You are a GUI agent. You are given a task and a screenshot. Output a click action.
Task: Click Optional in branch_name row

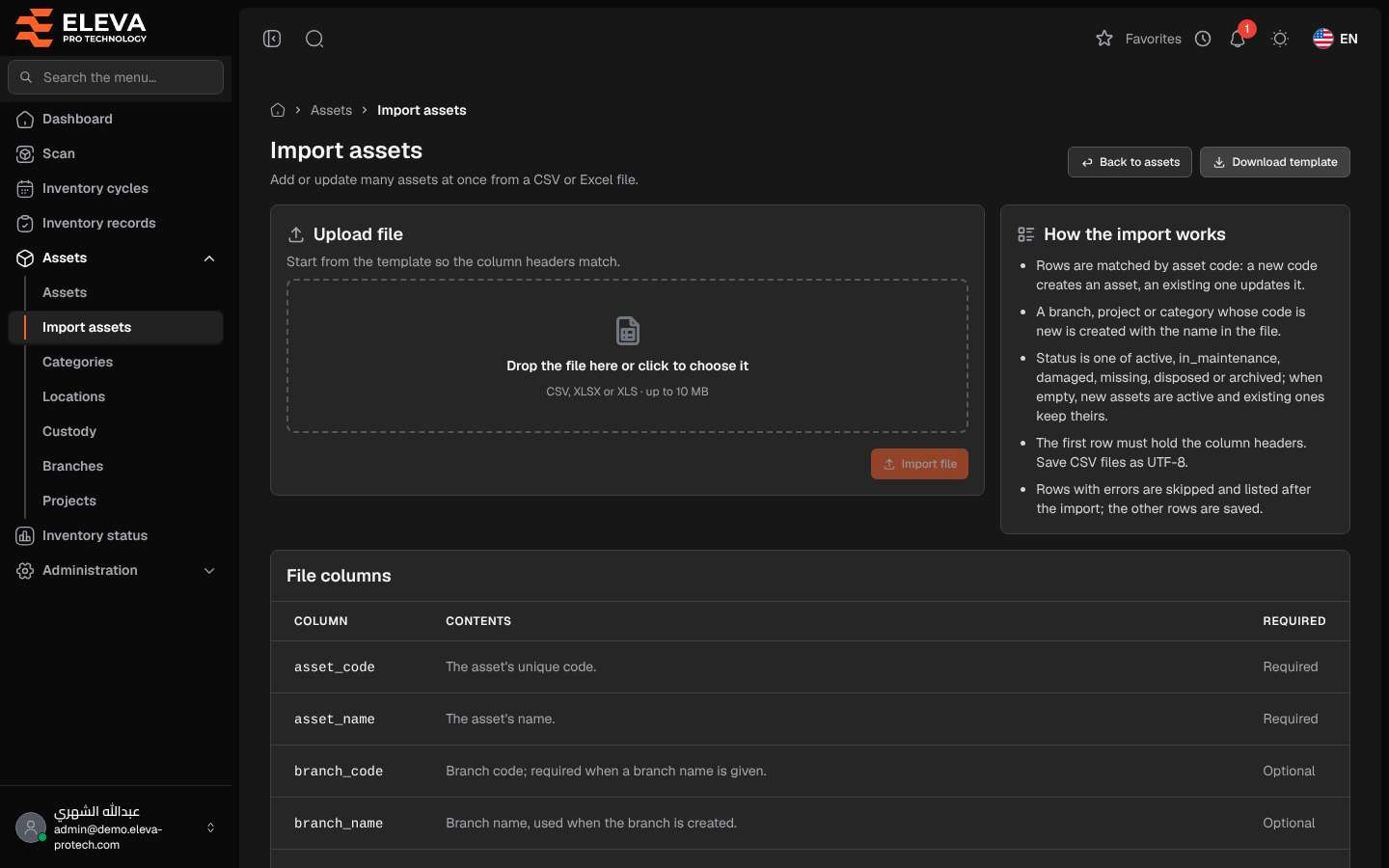pos(1289,823)
